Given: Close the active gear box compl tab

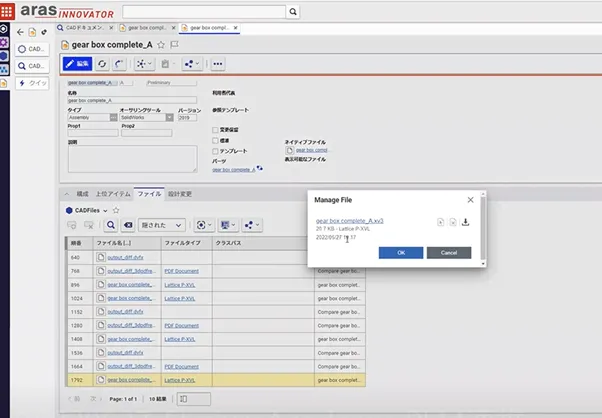Looking at the screenshot, I should tap(235, 28).
